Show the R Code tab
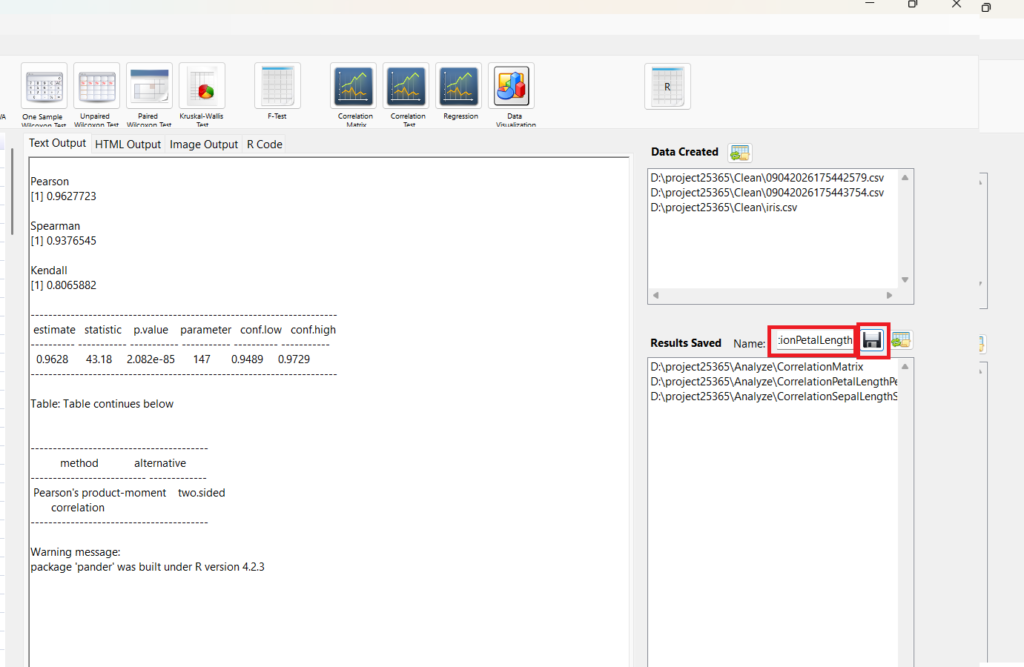Image resolution: width=1024 pixels, height=667 pixels. (x=265, y=144)
